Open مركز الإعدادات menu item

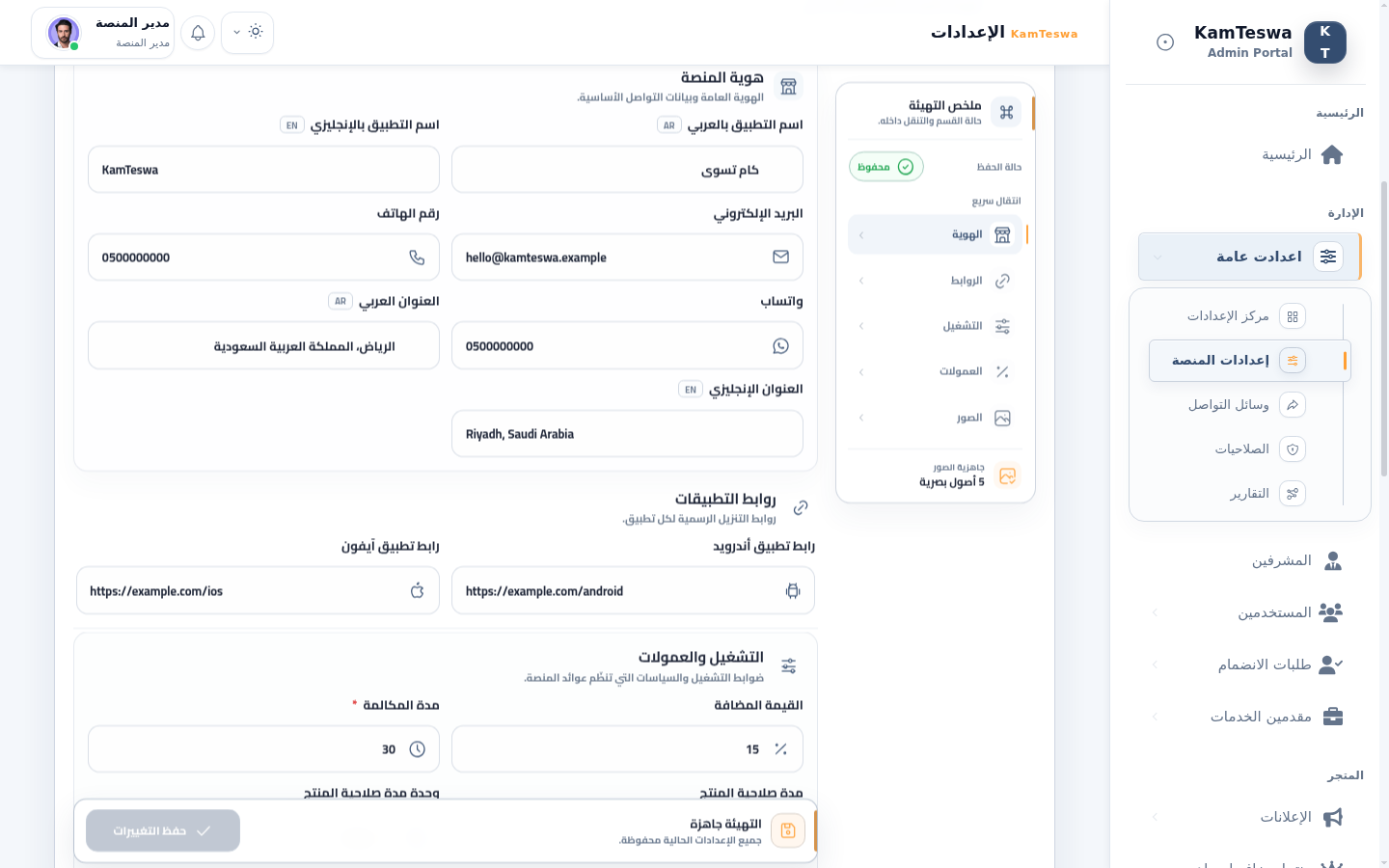(1245, 315)
